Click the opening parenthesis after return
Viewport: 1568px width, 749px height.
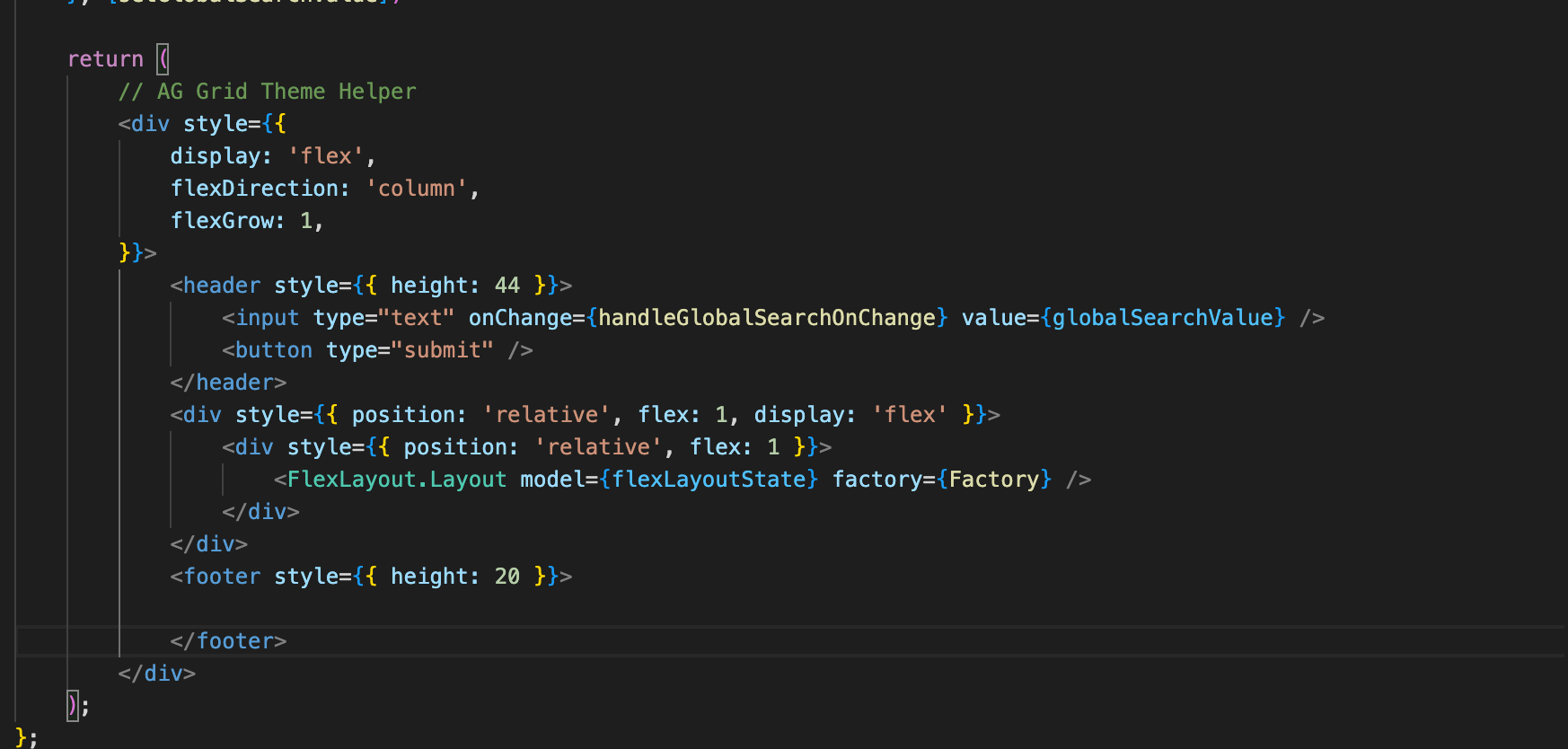[163, 59]
